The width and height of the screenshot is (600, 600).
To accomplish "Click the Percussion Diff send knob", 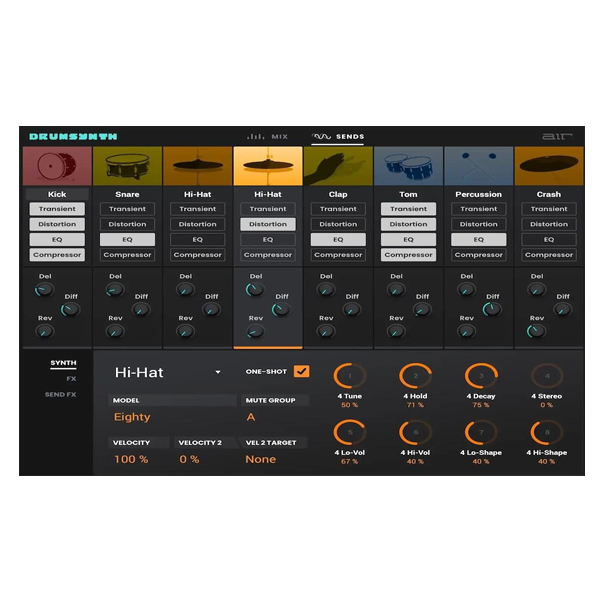I will point(492,310).
